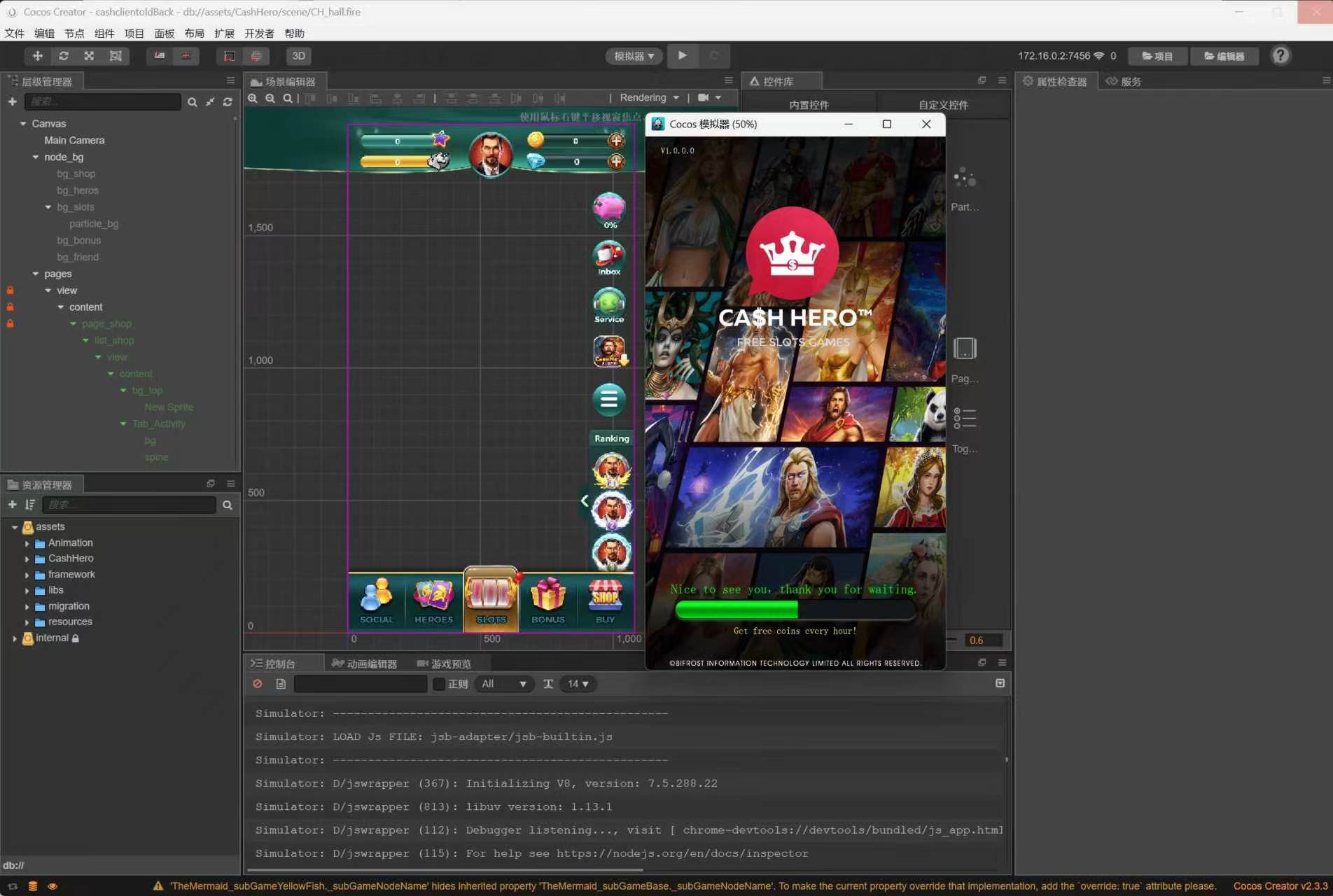The width and height of the screenshot is (1333, 896).
Task: Click the SOCIAL button in the scene
Action: (x=377, y=601)
